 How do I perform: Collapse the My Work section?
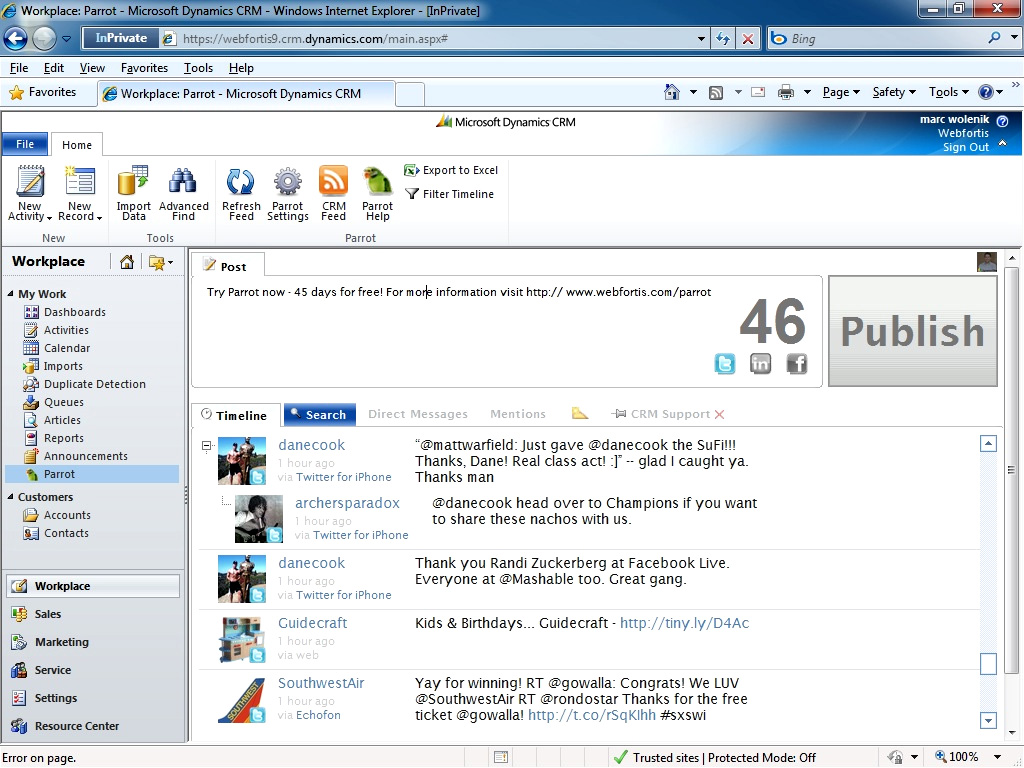(10, 294)
